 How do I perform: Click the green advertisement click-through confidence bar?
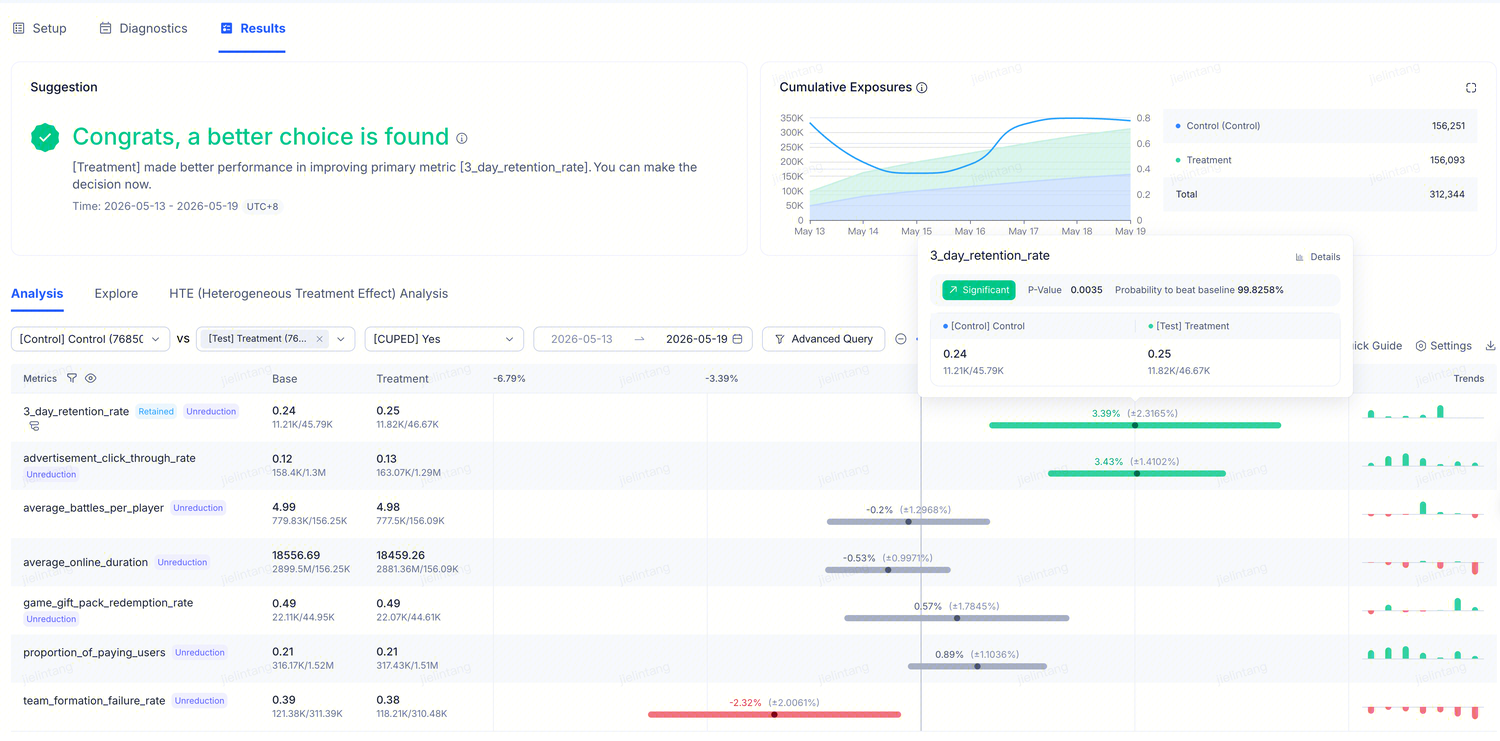pyautogui.click(x=1137, y=473)
